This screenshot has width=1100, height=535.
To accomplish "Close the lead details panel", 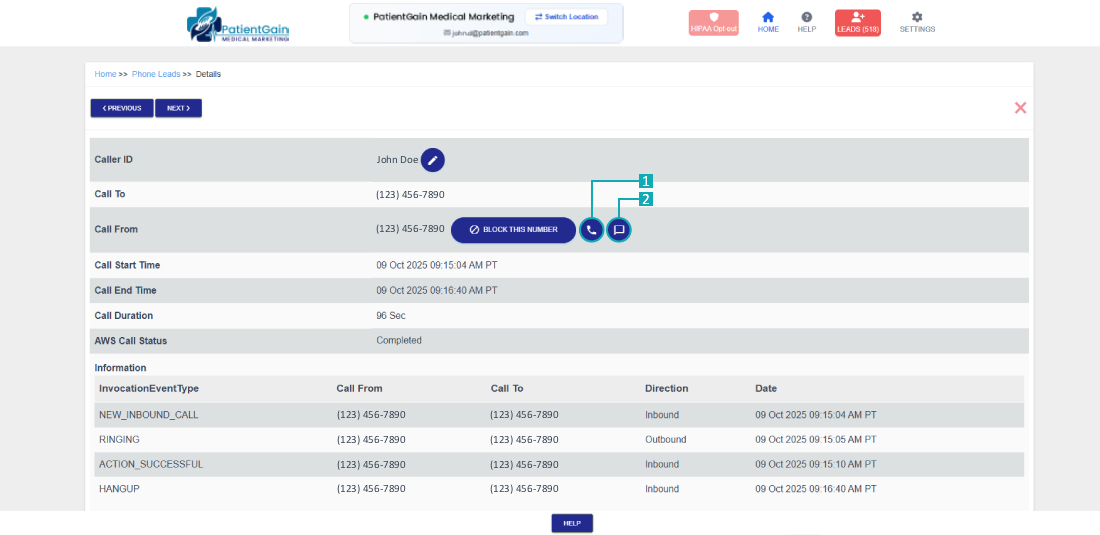I will tap(1020, 108).
